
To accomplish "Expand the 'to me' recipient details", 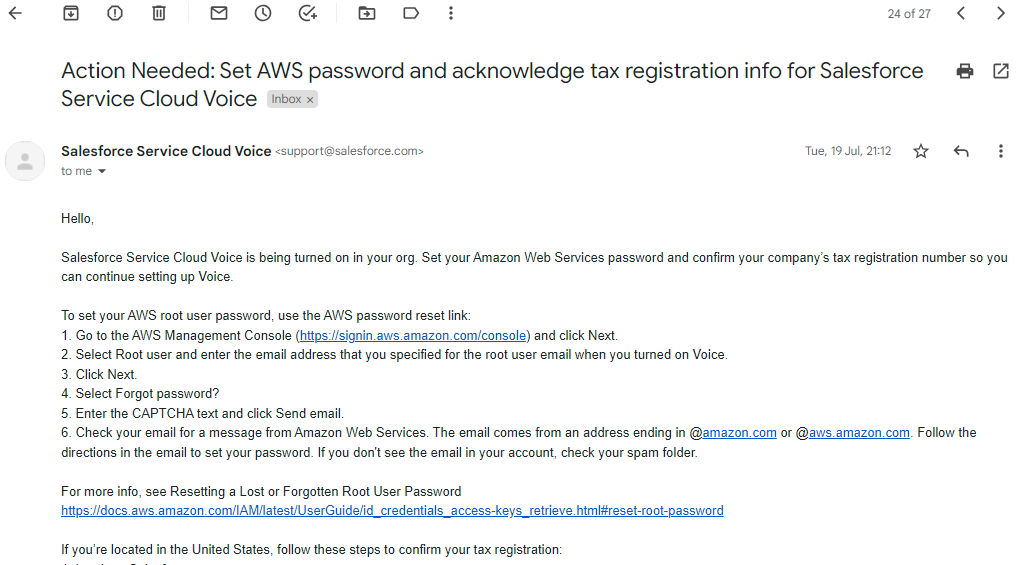I will [x=102, y=172].
